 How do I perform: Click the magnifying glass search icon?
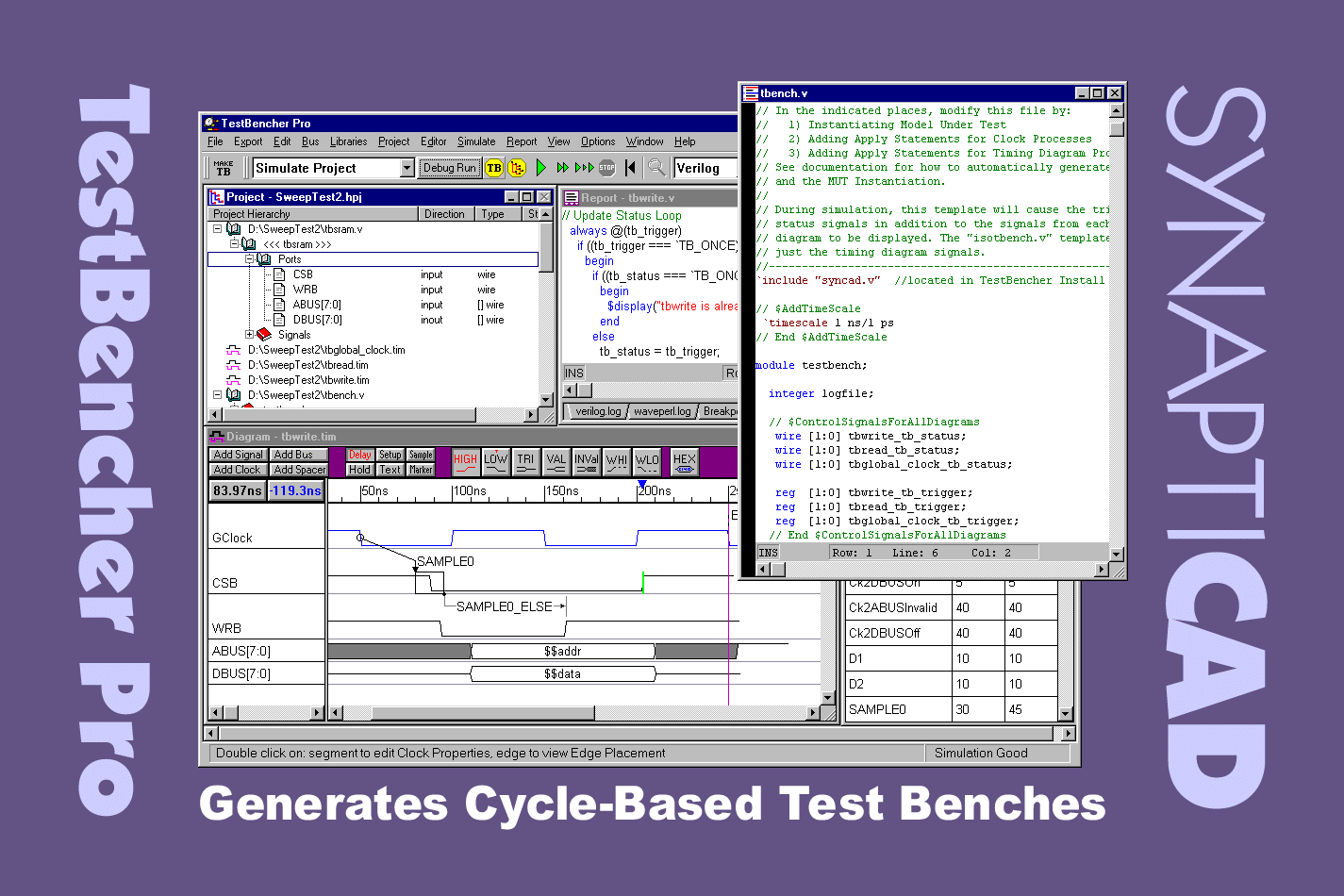(655, 168)
